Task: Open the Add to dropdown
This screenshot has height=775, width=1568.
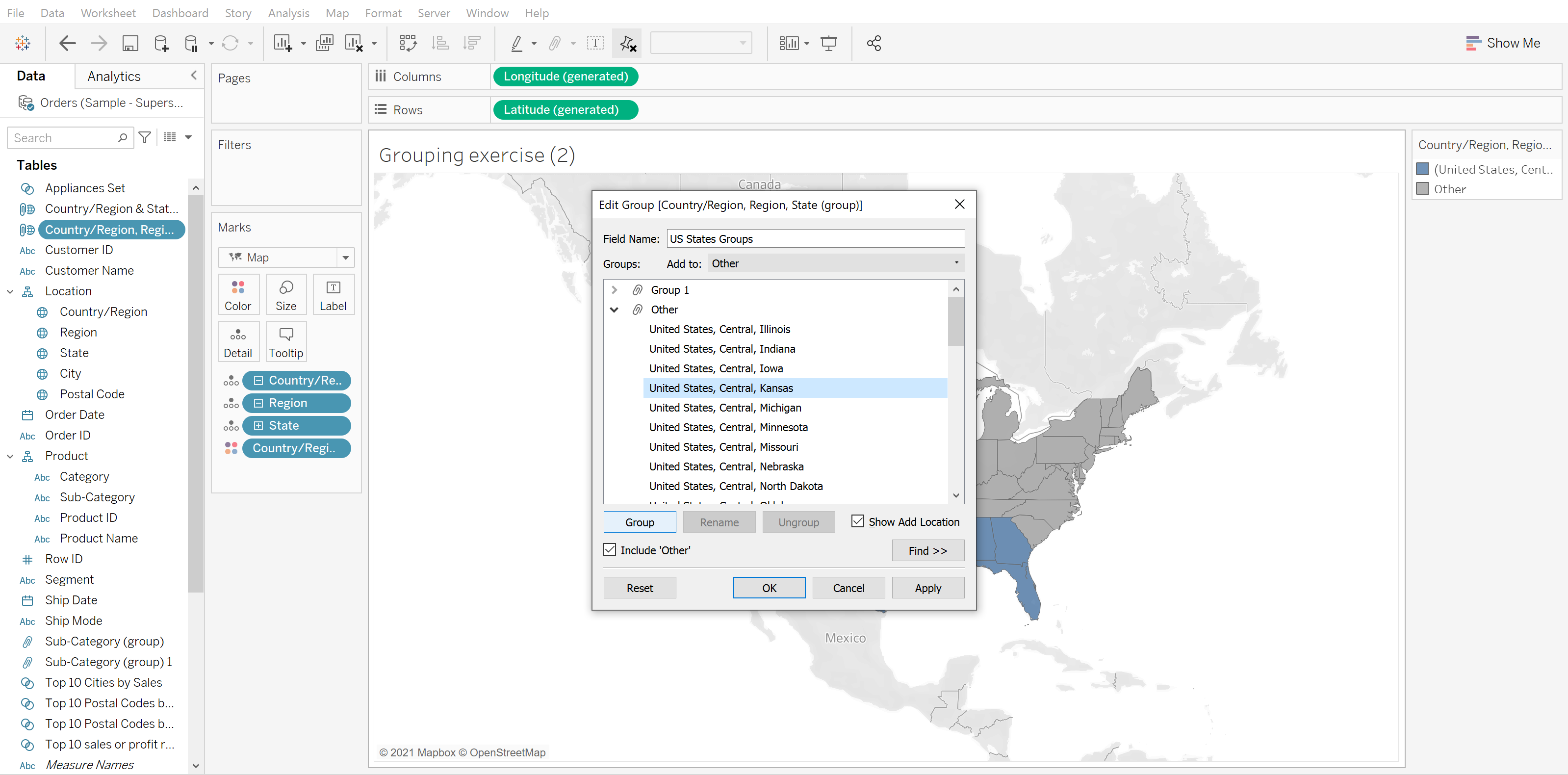Action: (836, 263)
